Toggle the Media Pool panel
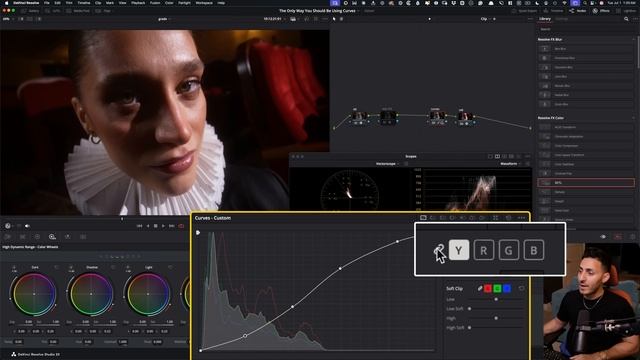This screenshot has width=640, height=360. click(x=78, y=11)
